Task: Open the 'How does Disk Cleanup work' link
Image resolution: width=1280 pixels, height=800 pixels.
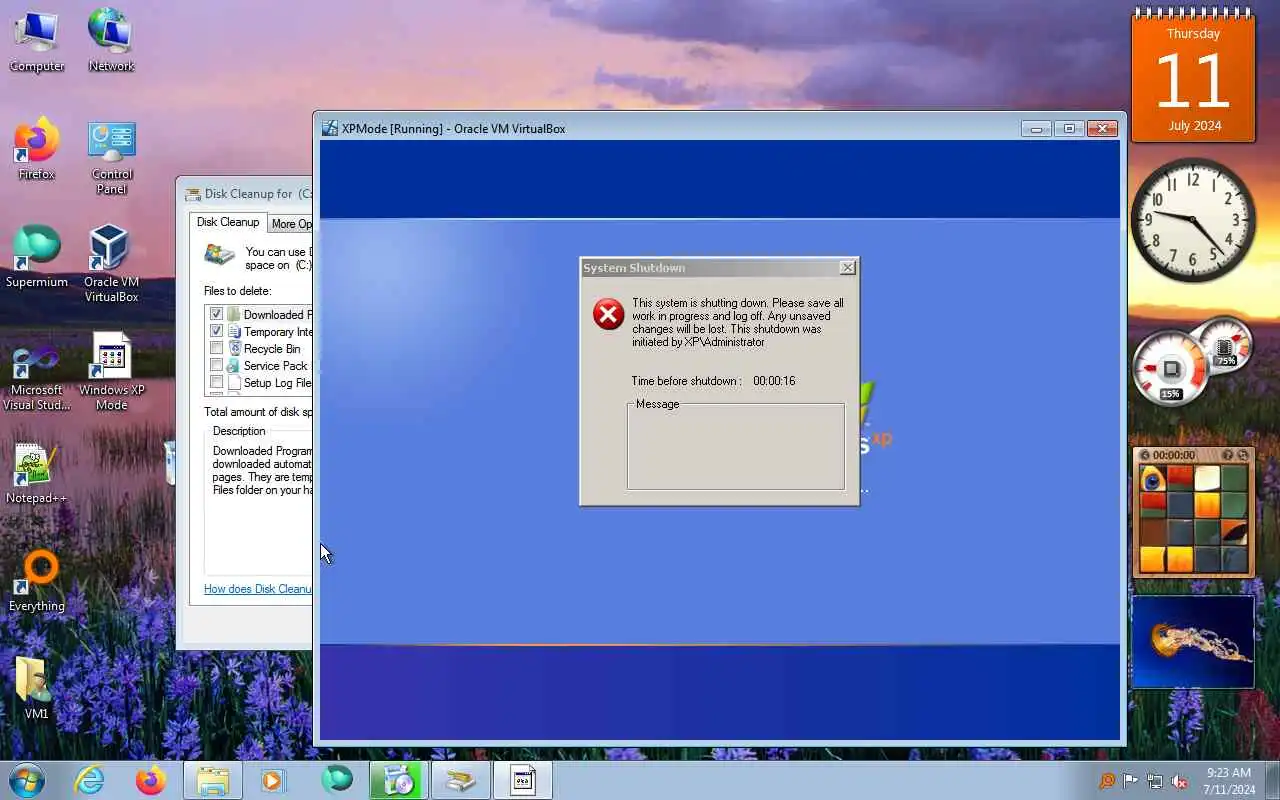Action: [258, 589]
